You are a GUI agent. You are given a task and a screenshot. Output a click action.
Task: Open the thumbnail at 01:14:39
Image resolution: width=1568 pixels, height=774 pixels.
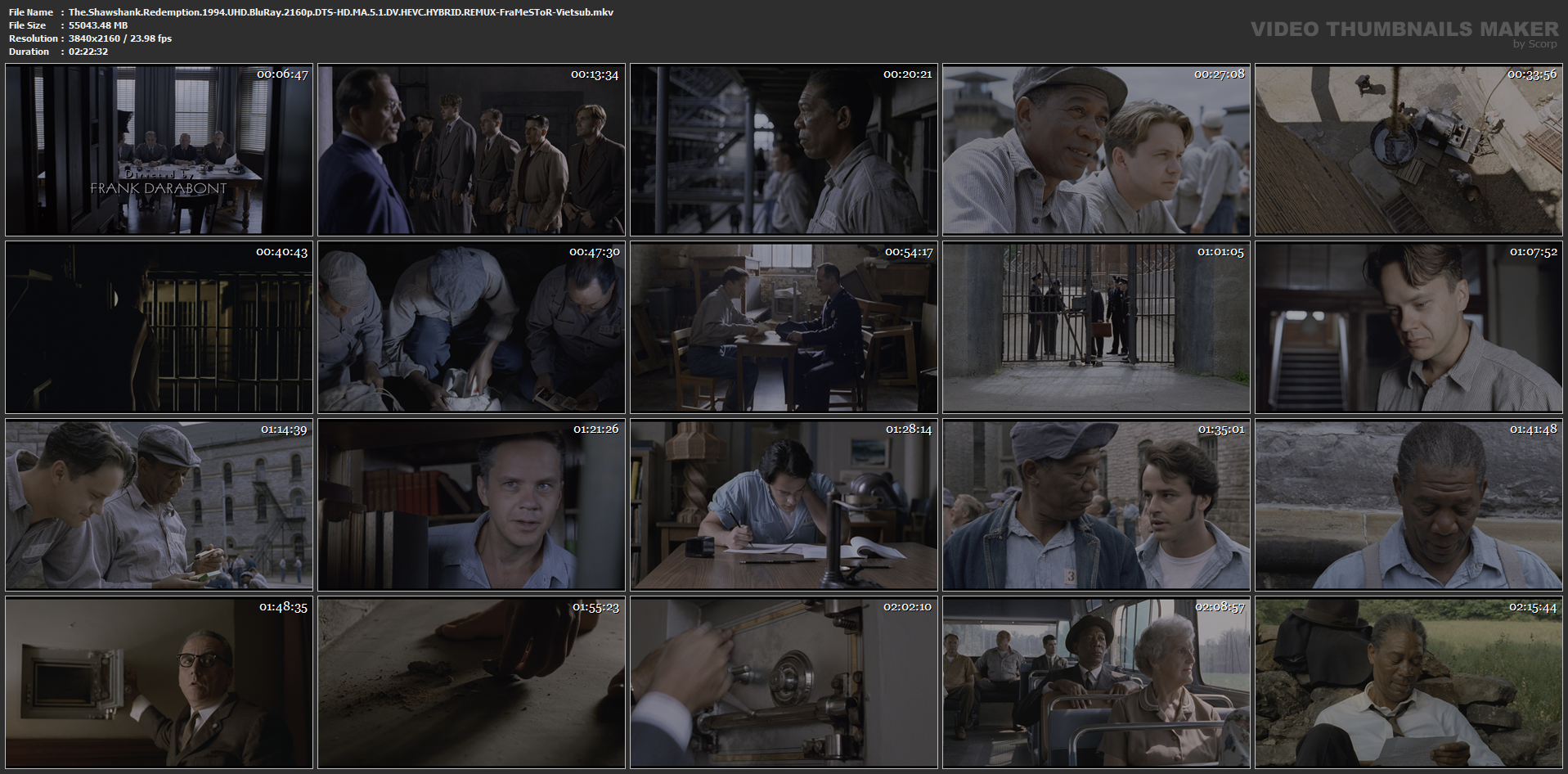point(159,505)
